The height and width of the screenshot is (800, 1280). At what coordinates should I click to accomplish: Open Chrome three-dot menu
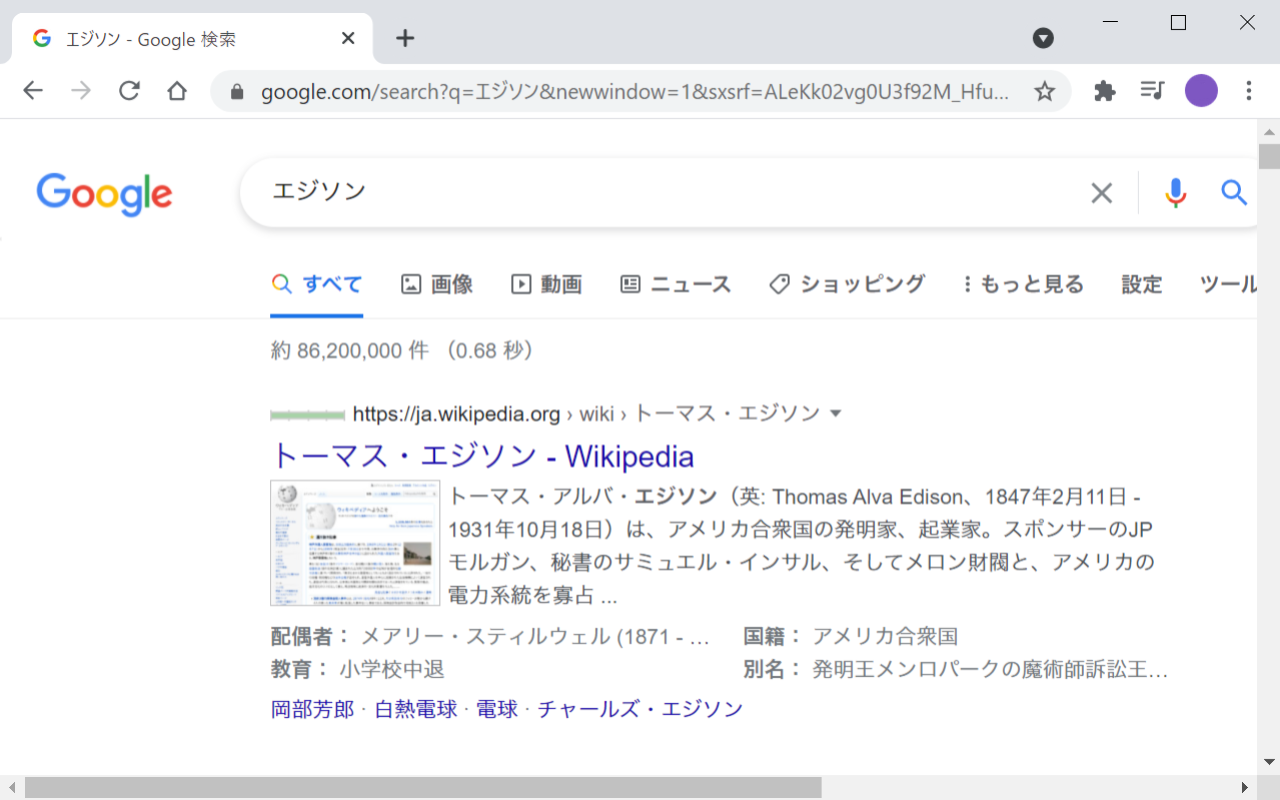1248,91
